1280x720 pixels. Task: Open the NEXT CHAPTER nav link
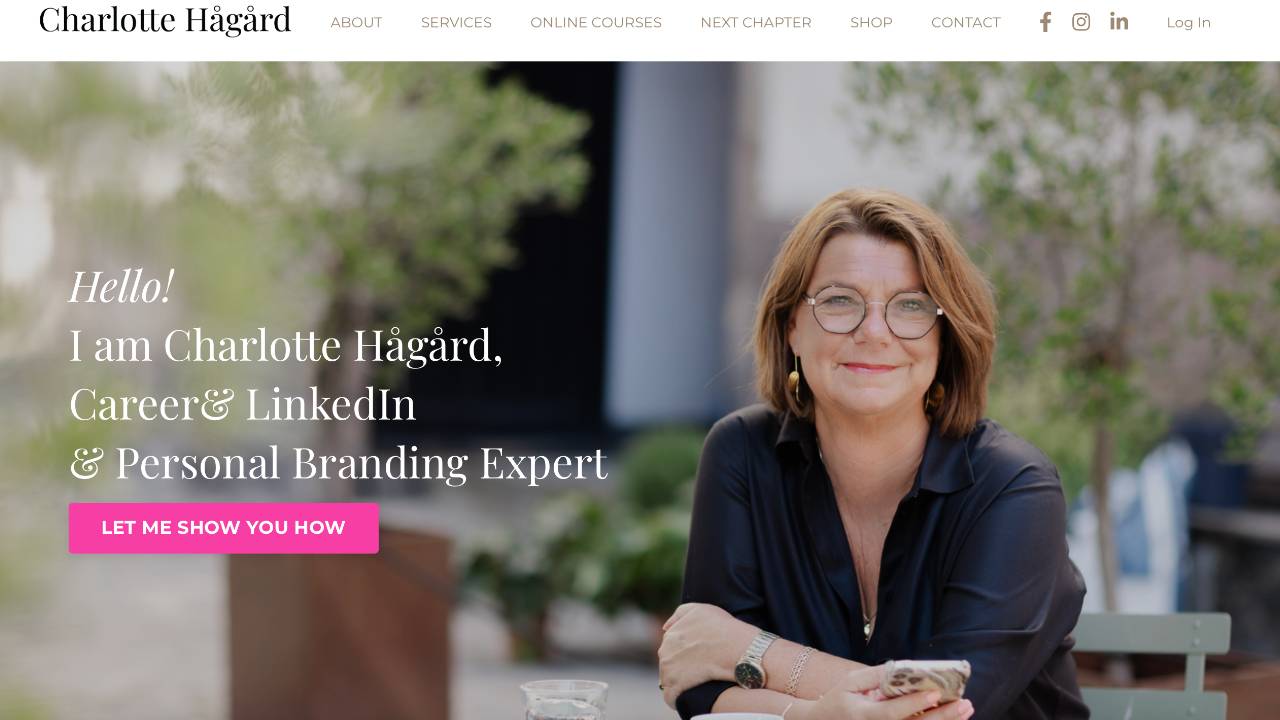[x=756, y=22]
